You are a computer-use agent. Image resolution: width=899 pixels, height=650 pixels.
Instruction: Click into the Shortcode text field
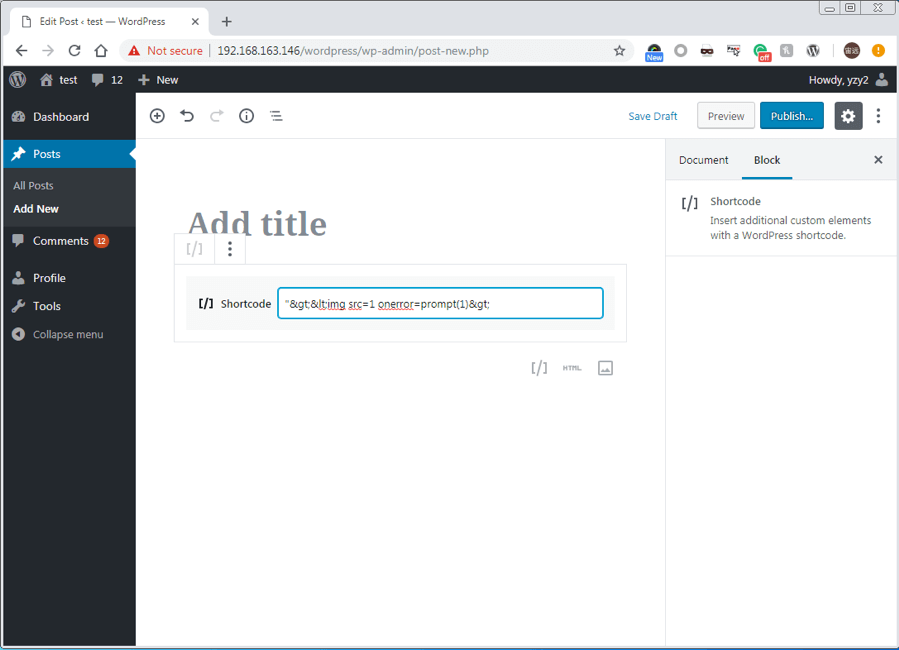(440, 303)
